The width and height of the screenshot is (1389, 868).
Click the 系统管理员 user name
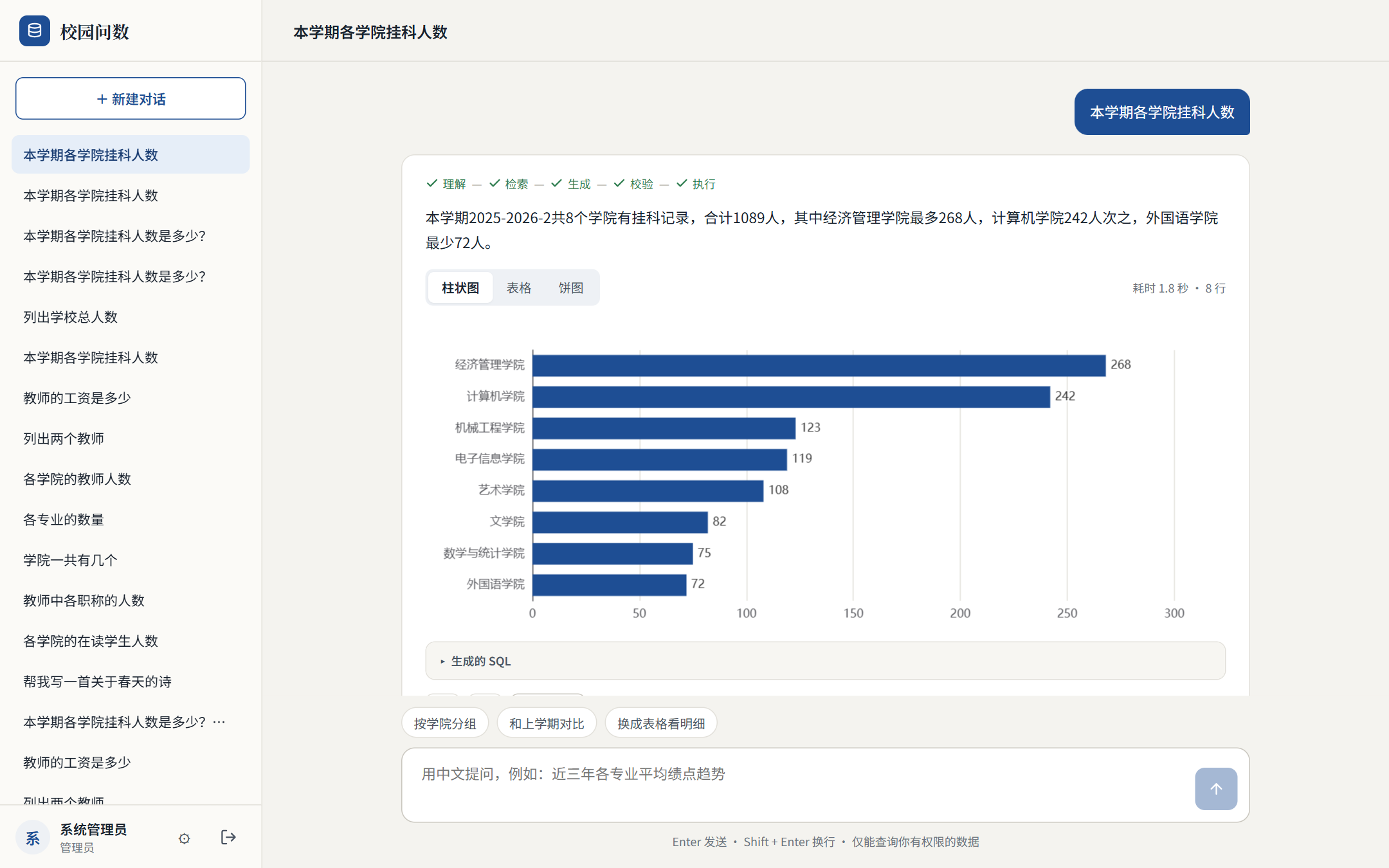click(x=93, y=829)
